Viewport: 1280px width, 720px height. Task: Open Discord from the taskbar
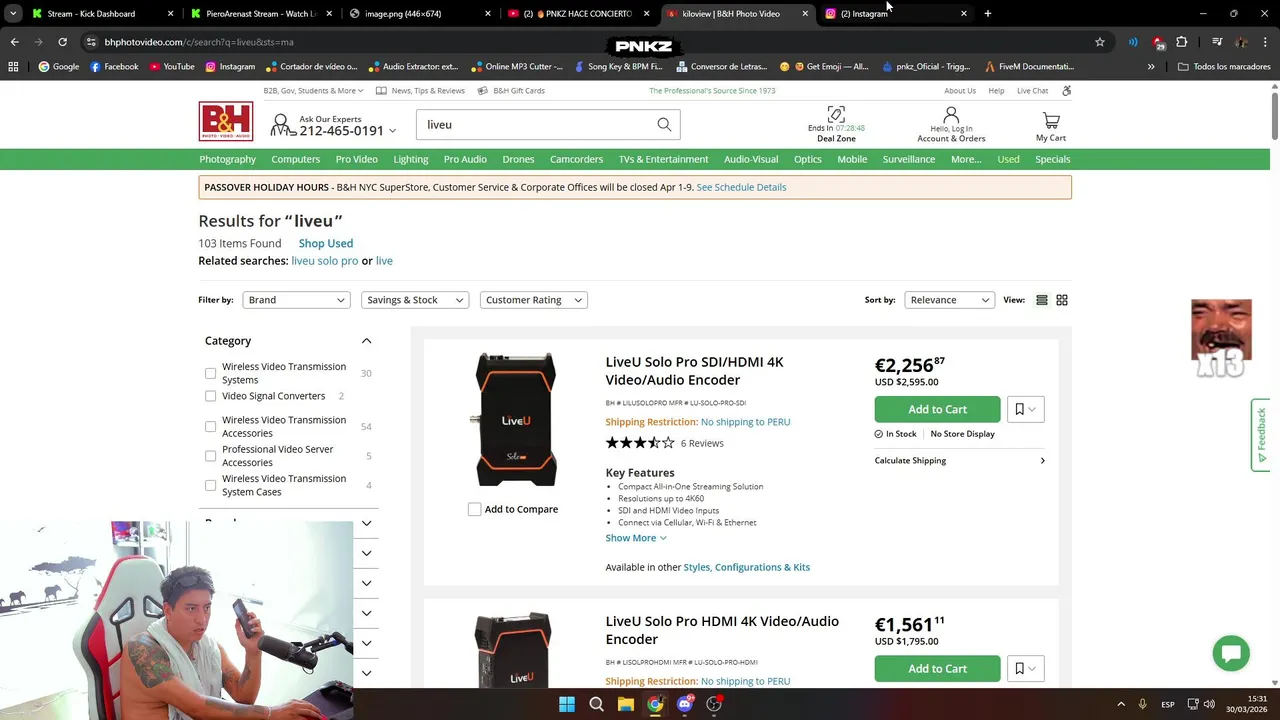685,704
